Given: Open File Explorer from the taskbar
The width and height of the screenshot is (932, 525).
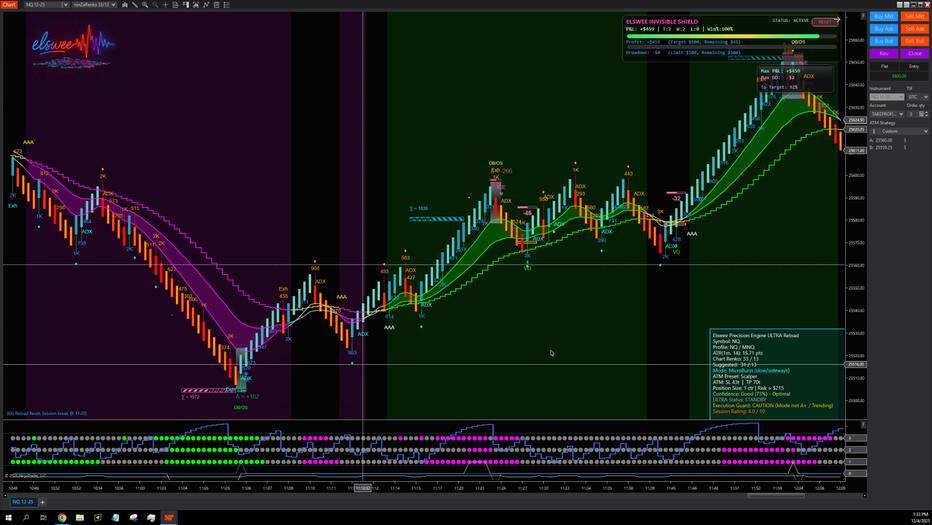Looking at the screenshot, I should point(79,517).
